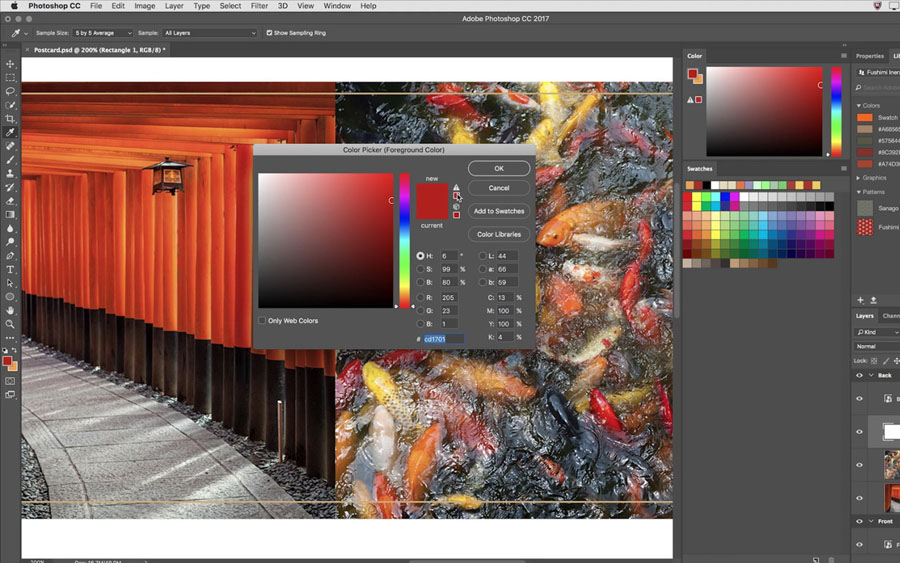Select the Hand tool

(x=10, y=310)
